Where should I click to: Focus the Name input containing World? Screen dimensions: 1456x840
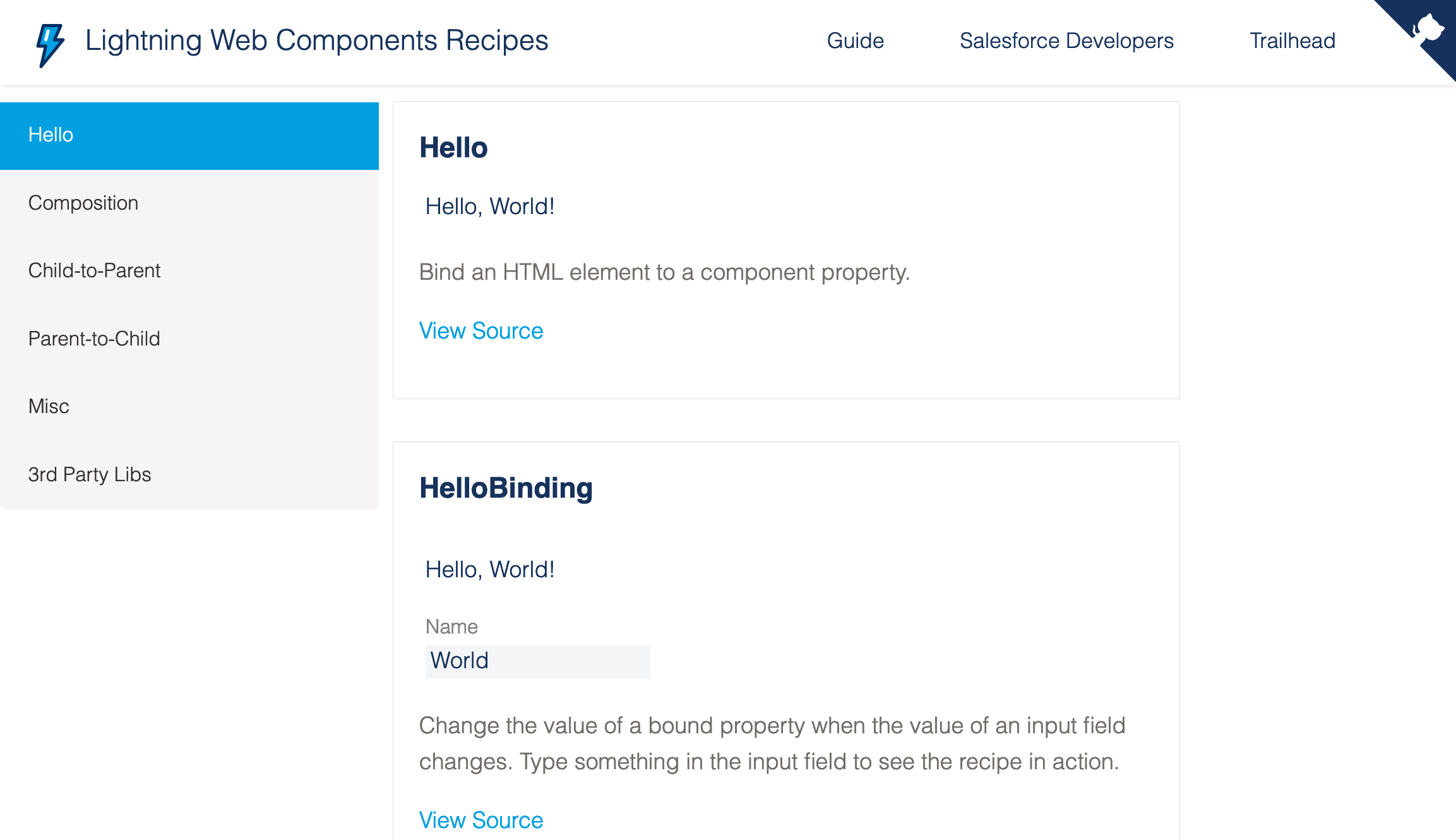pyautogui.click(x=537, y=661)
